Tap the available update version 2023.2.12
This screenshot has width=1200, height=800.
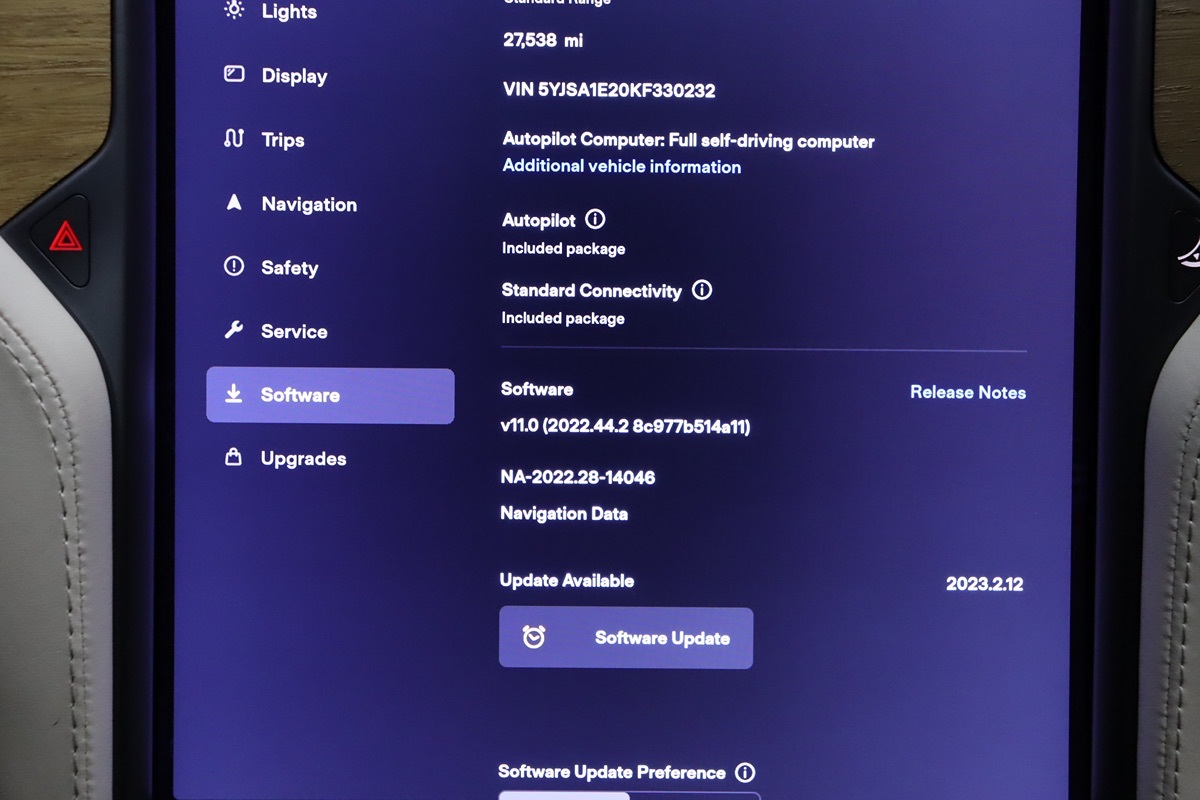pos(984,584)
